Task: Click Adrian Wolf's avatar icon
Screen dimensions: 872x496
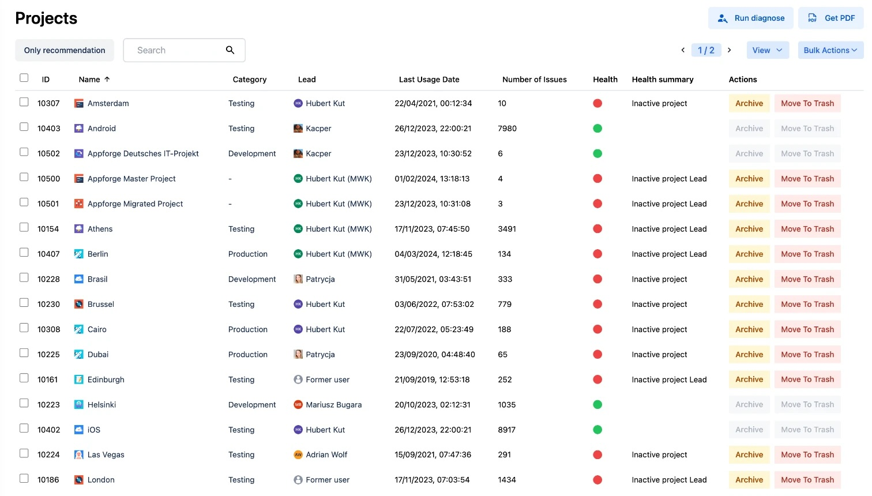Action: click(x=298, y=455)
